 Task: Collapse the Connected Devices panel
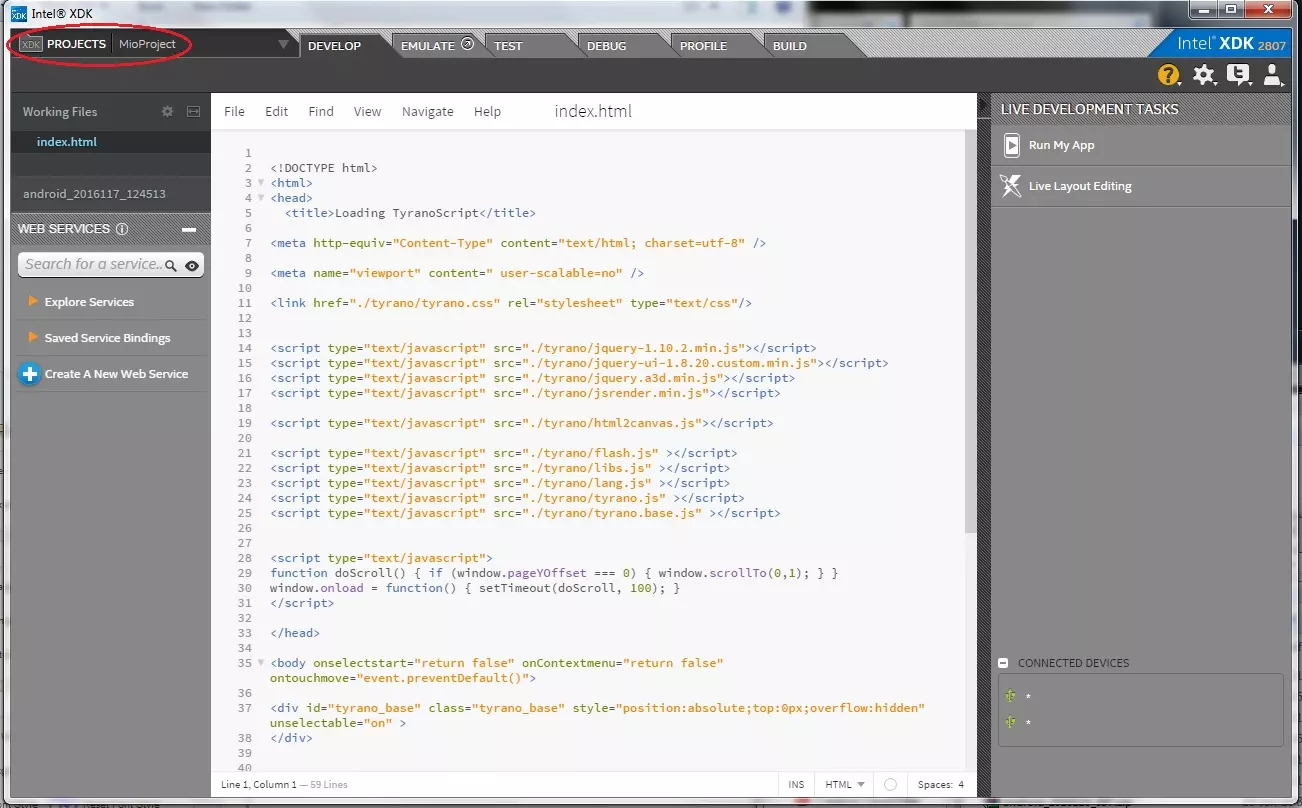(1003, 663)
